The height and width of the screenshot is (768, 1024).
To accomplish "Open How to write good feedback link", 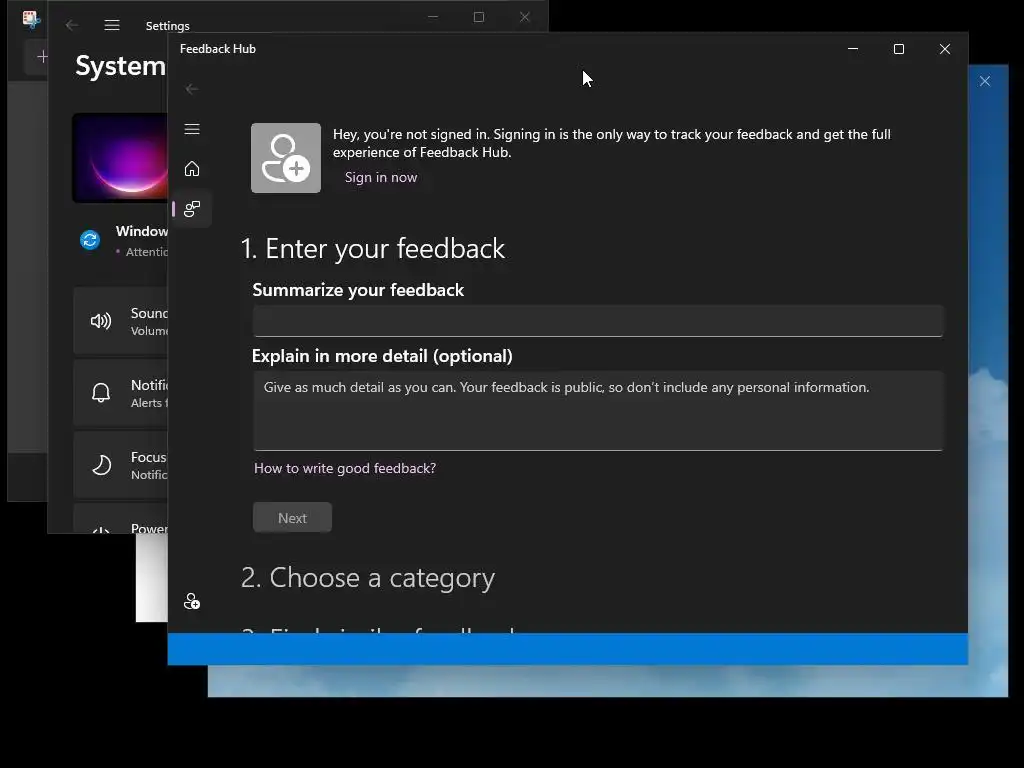I will coord(345,468).
